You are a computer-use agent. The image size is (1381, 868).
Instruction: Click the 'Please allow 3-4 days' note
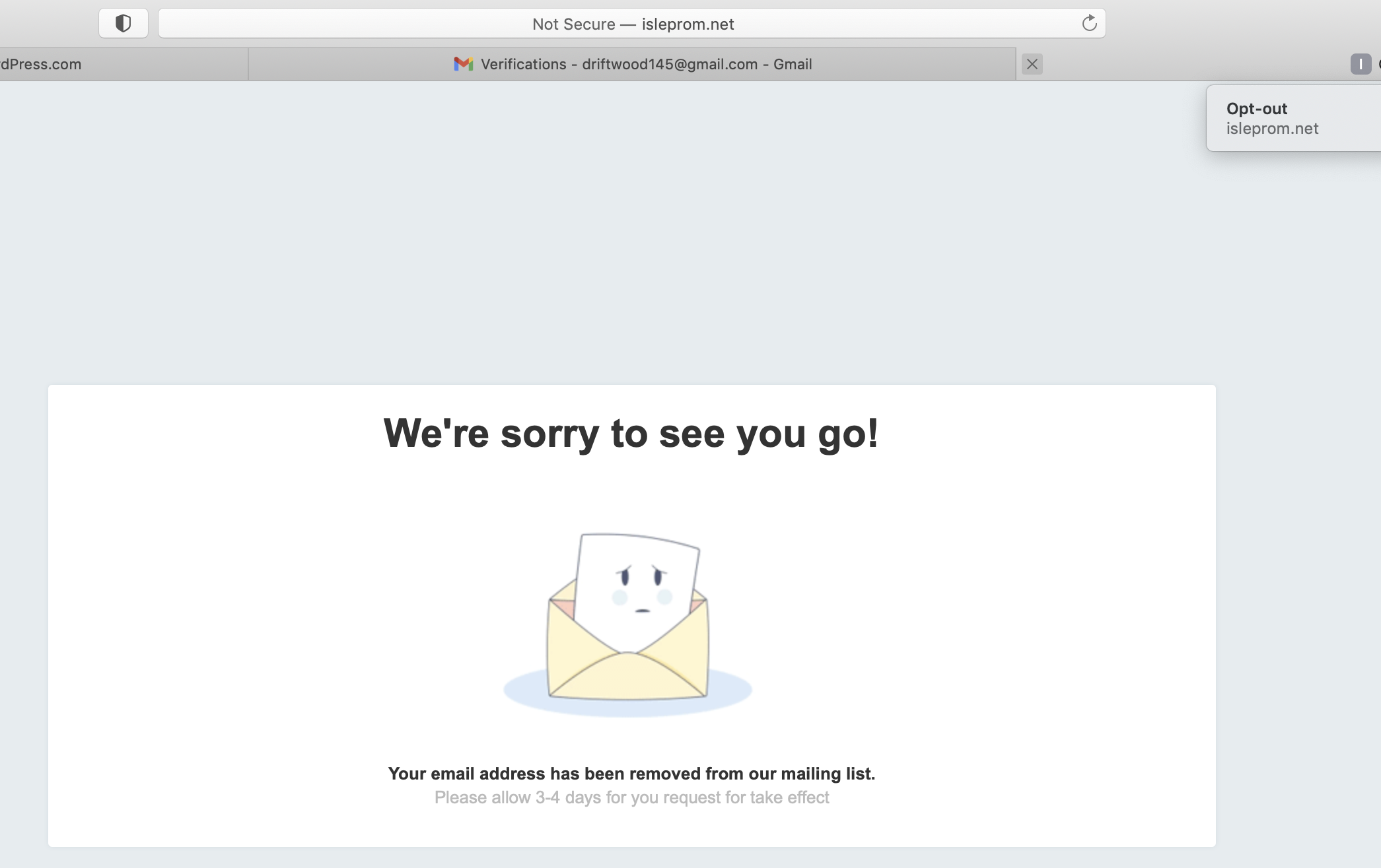(631, 797)
